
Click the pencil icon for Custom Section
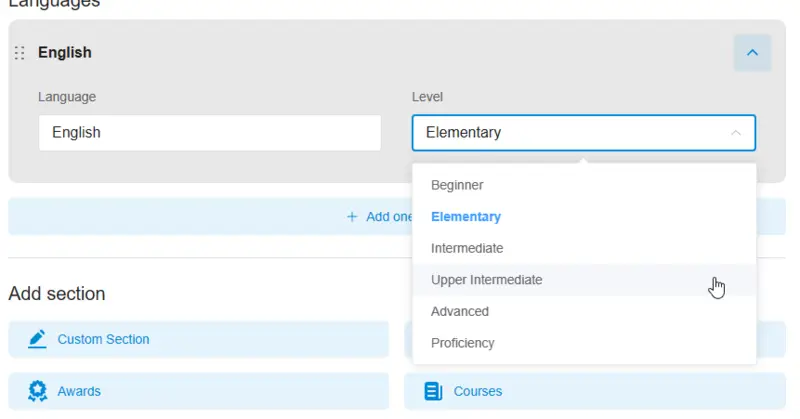[37, 339]
